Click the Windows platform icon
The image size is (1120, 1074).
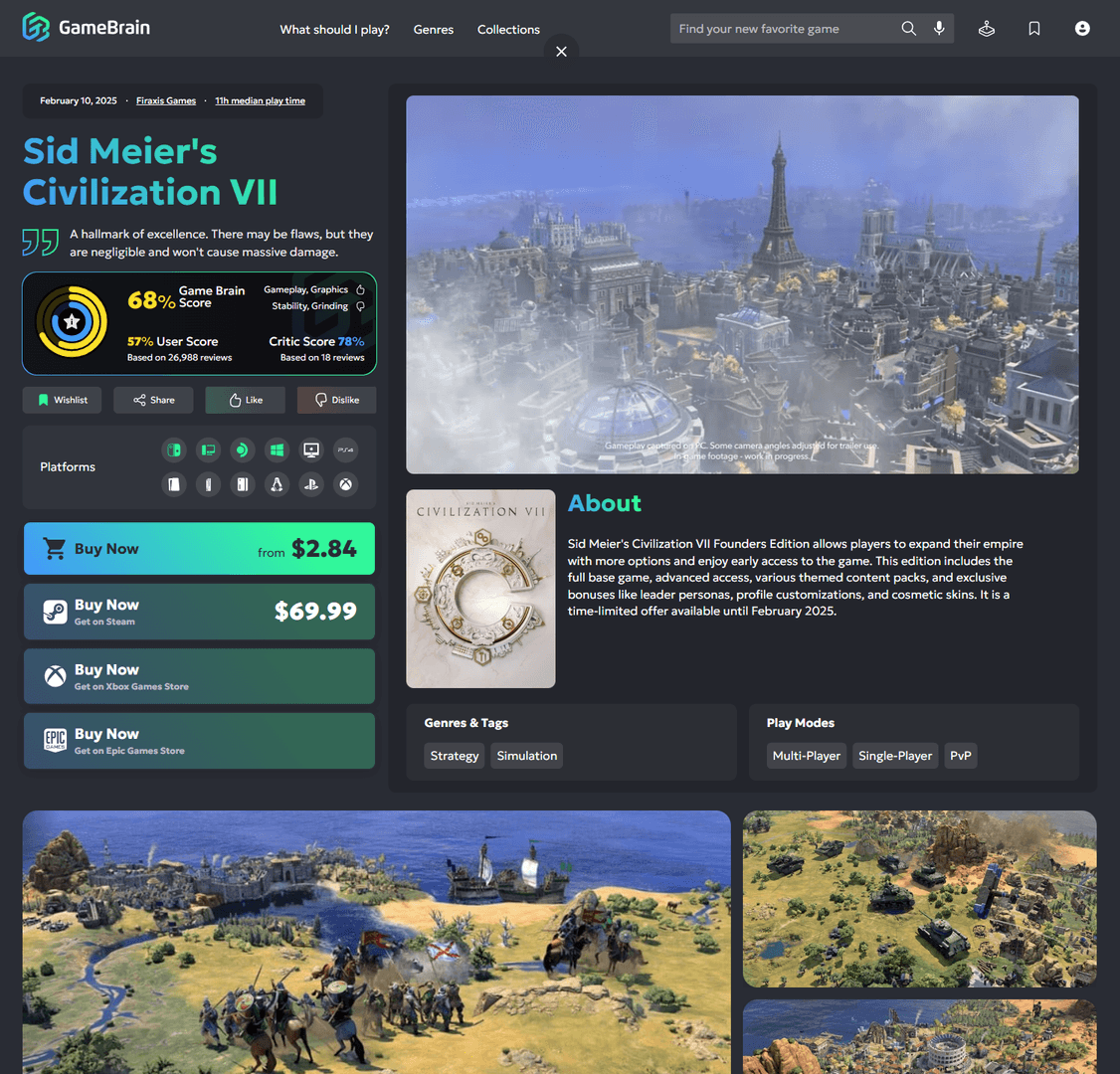coord(277,449)
